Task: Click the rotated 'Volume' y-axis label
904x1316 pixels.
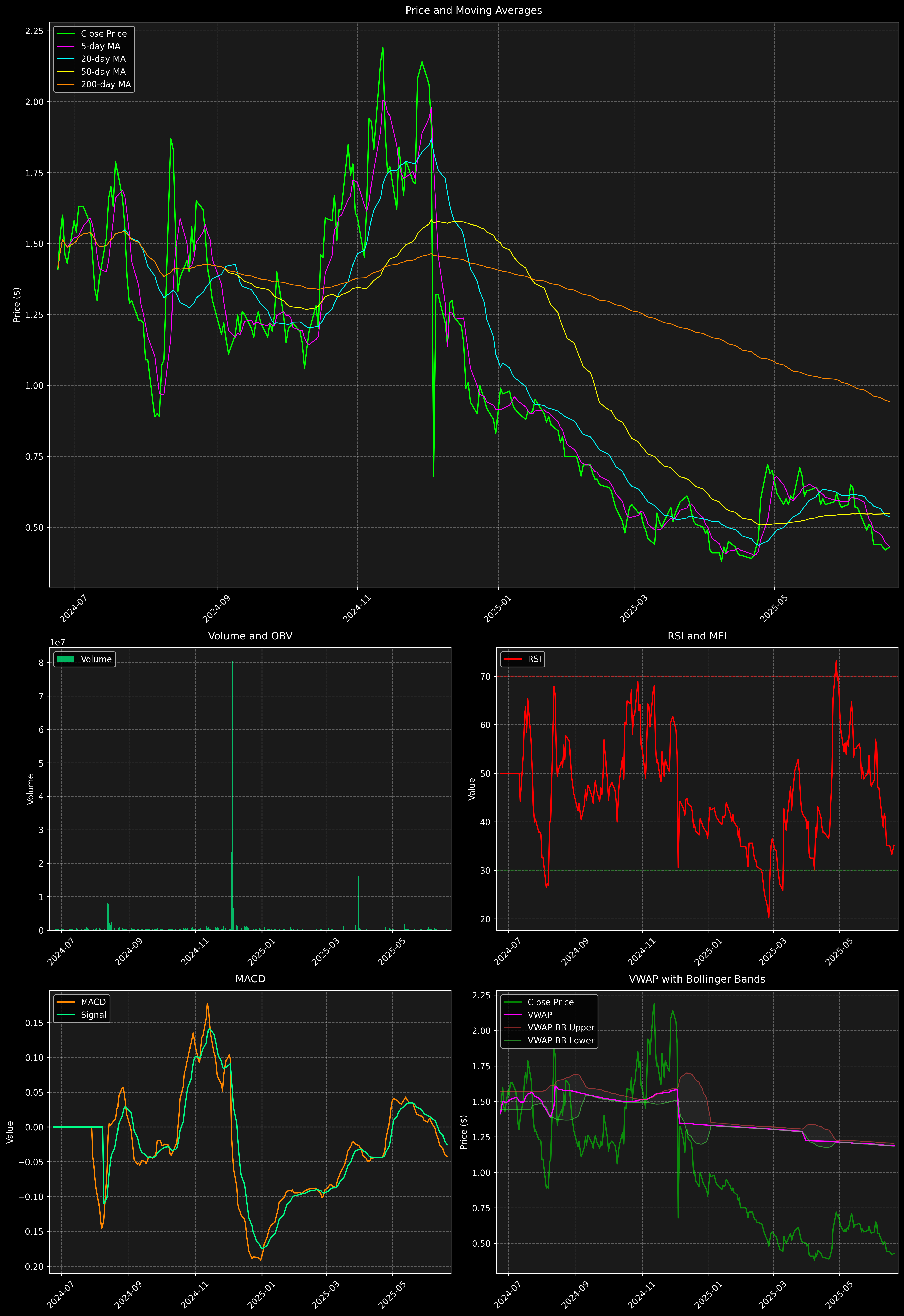Action: pyautogui.click(x=31, y=789)
